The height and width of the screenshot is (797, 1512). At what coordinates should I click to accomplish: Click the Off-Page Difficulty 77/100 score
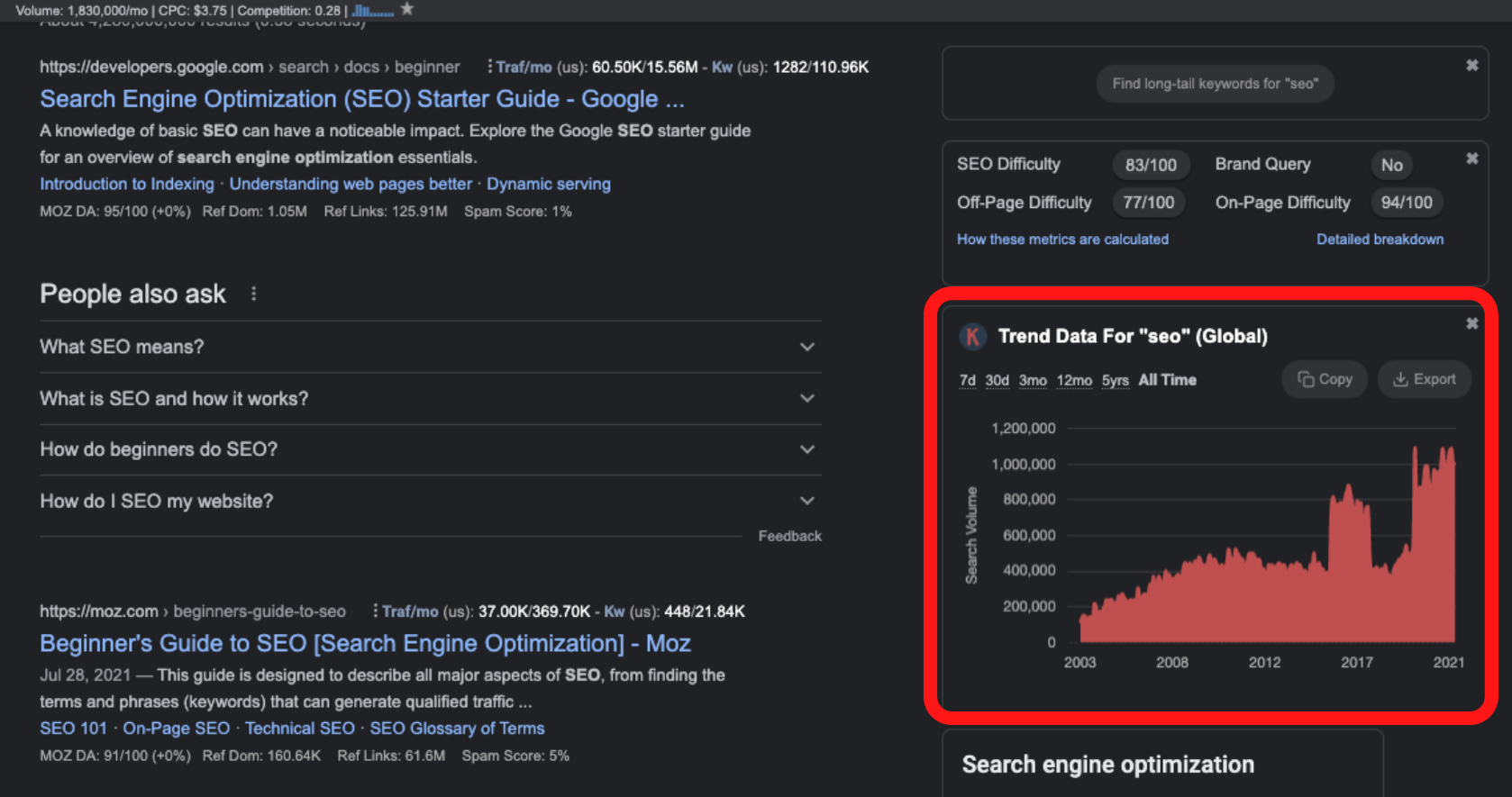1148,203
